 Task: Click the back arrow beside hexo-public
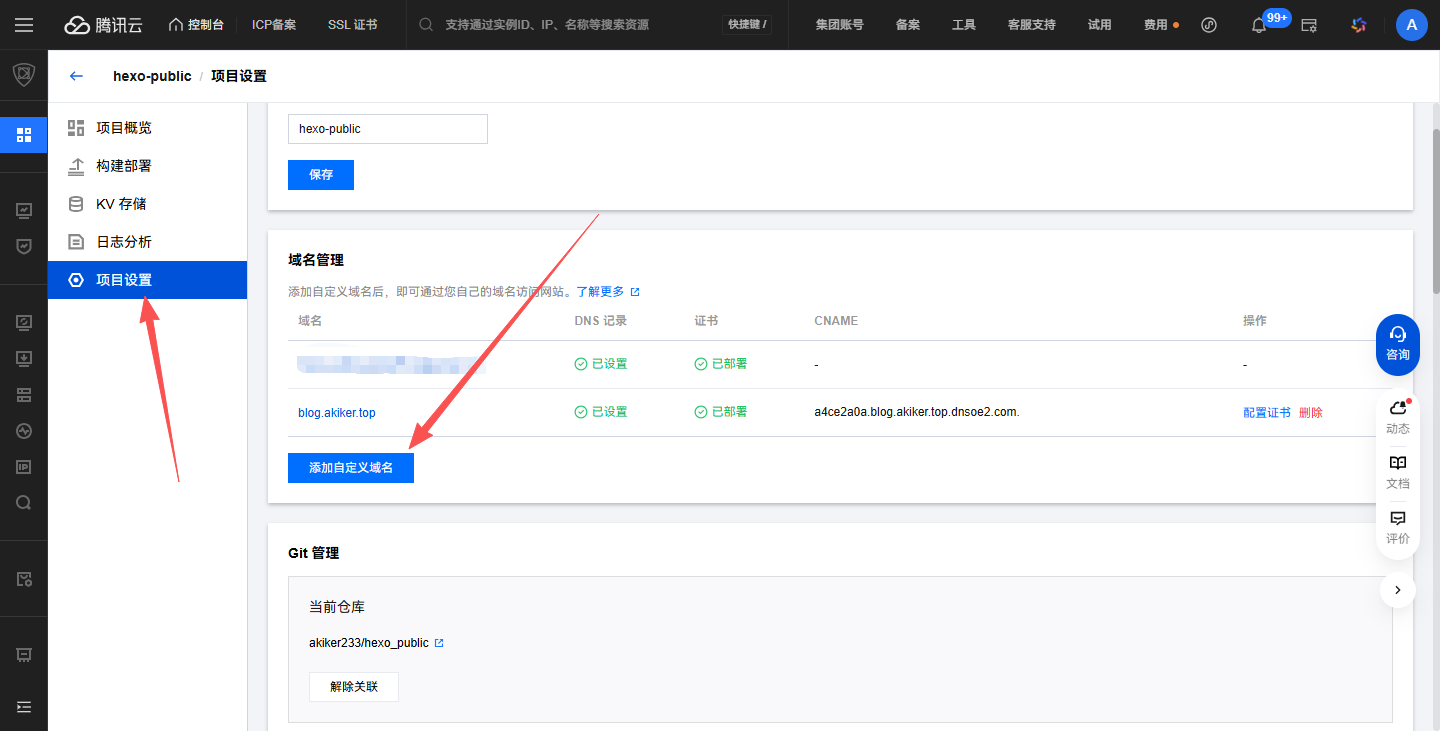click(76, 76)
